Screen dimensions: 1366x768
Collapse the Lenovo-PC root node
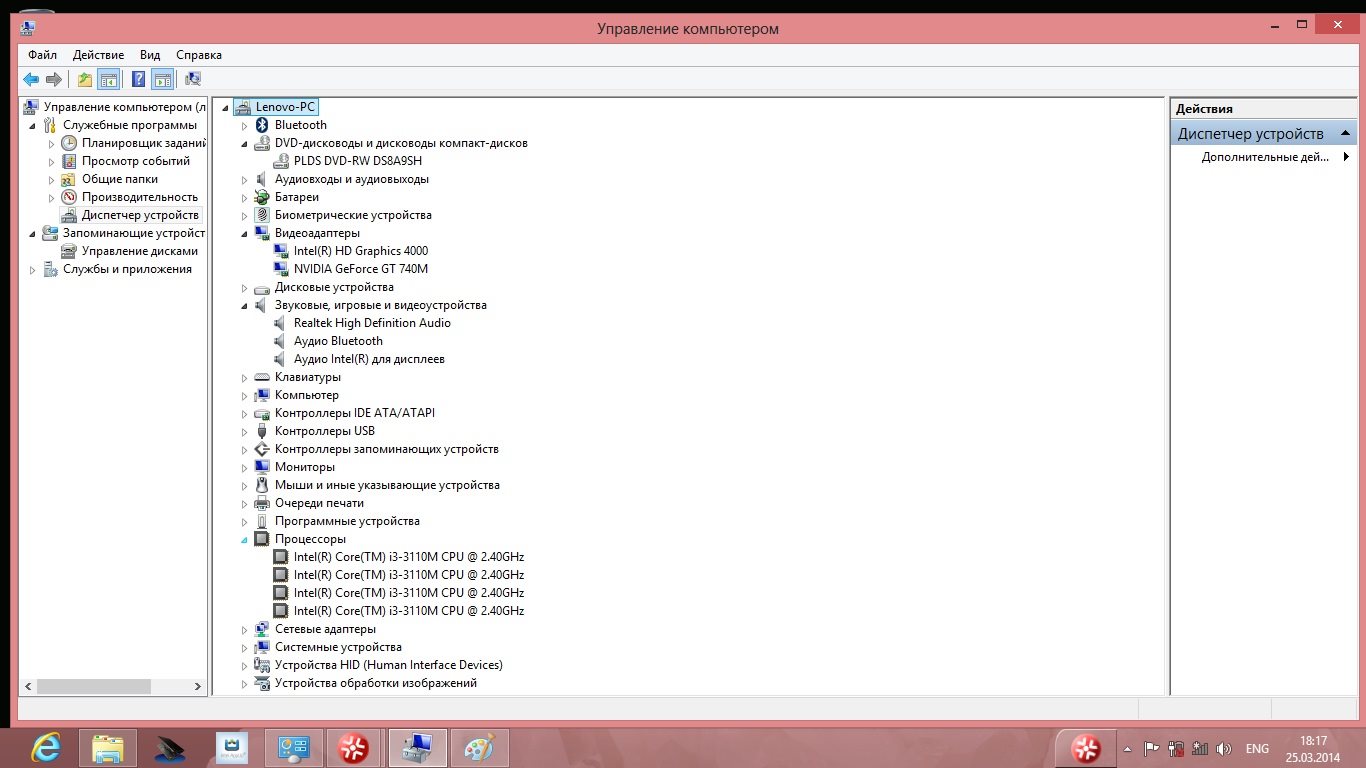point(225,107)
